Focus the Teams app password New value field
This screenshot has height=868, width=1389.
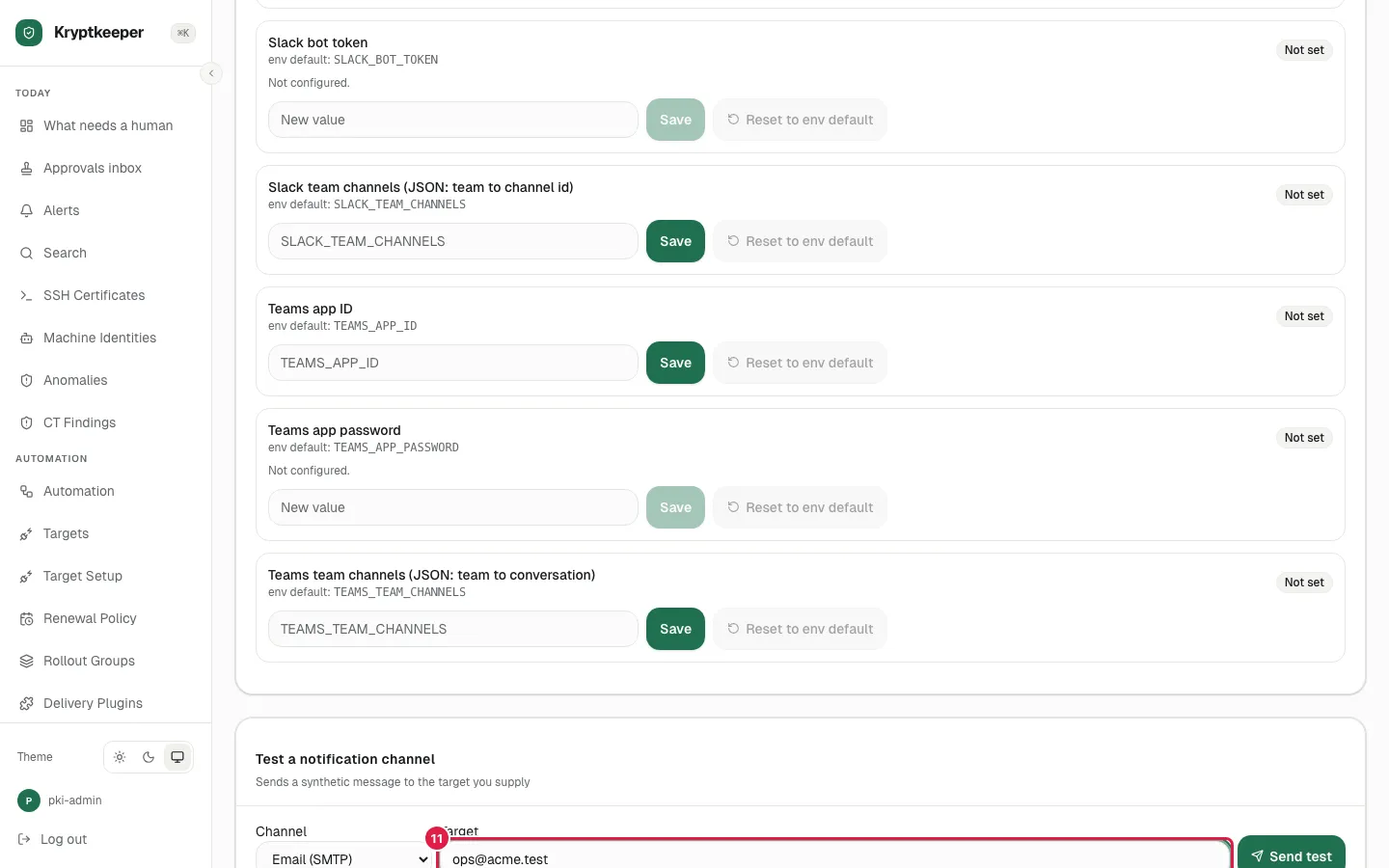click(453, 508)
